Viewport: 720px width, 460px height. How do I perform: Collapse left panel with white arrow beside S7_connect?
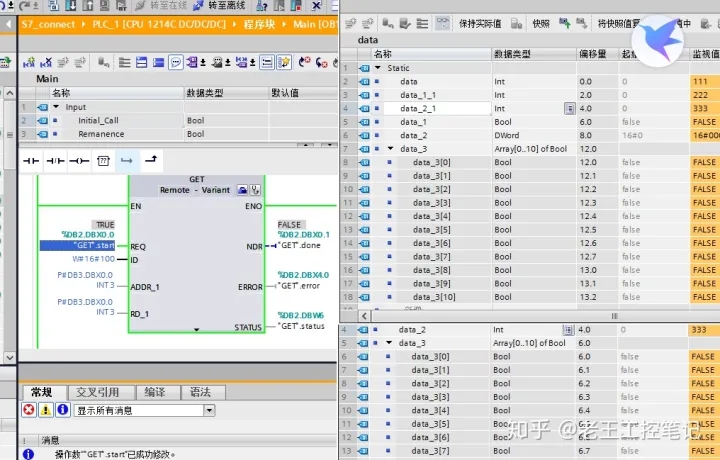[8, 24]
